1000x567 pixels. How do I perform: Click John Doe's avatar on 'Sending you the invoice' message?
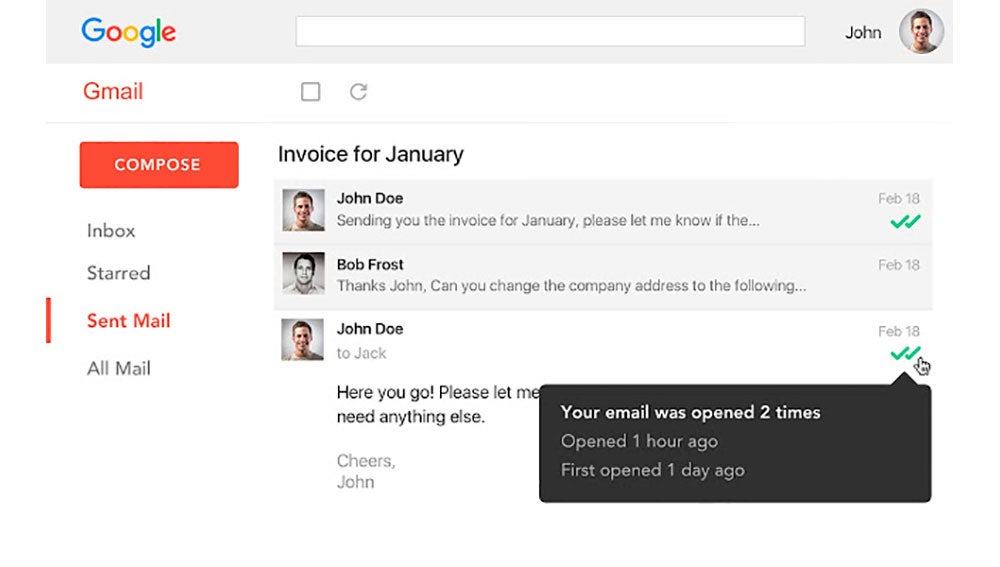click(304, 210)
